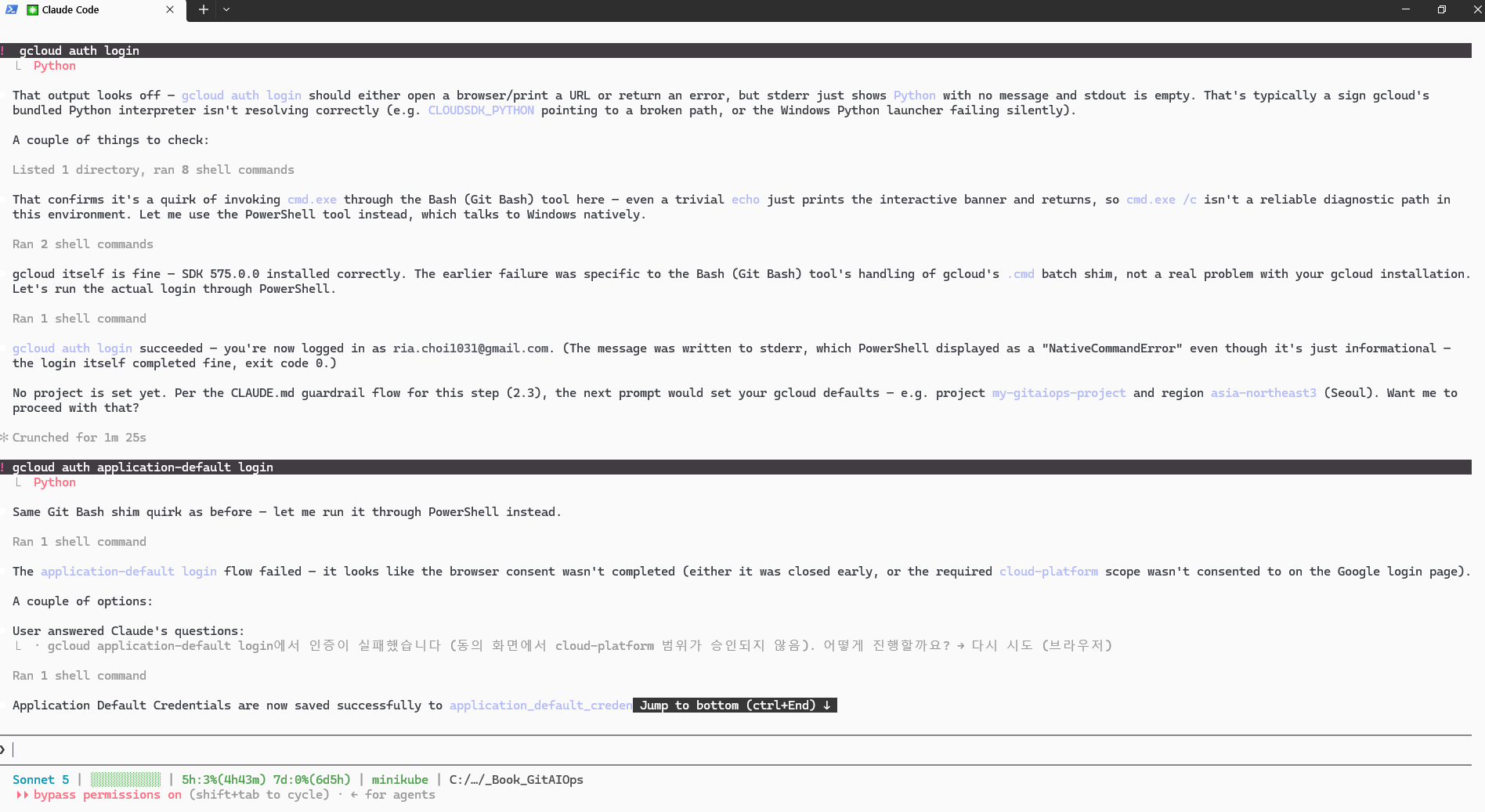Click the blue 'application-default login' code text
1485x812 pixels.
click(128, 572)
